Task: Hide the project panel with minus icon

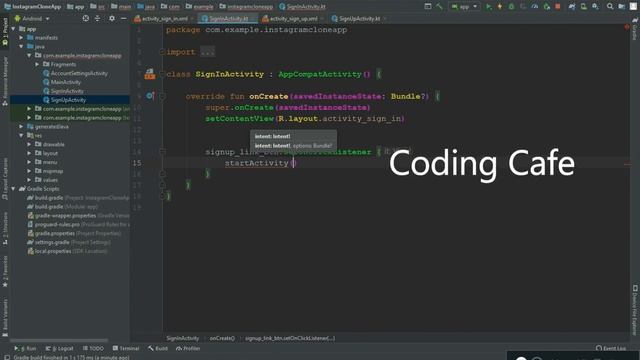Action: pyautogui.click(x=124, y=18)
